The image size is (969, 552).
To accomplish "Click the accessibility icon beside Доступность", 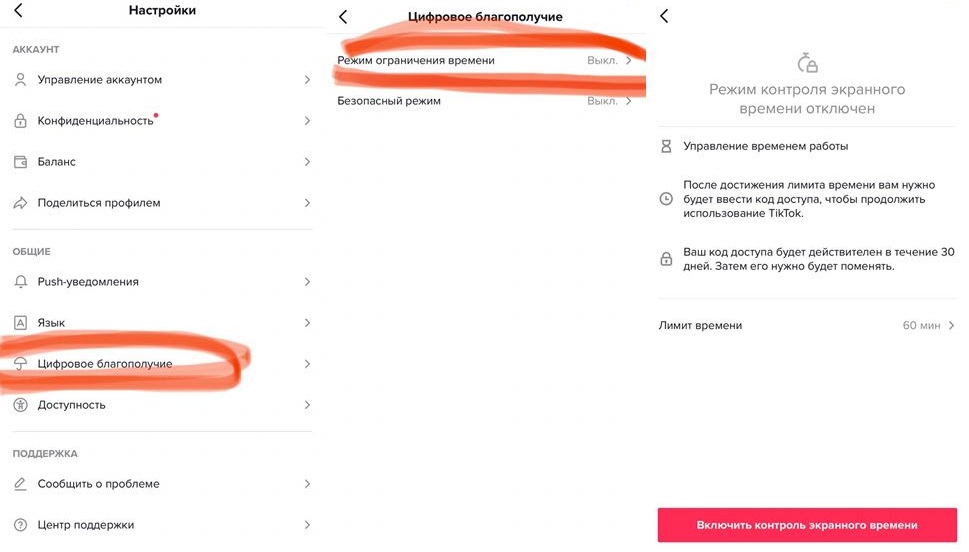I will pyautogui.click(x=20, y=405).
